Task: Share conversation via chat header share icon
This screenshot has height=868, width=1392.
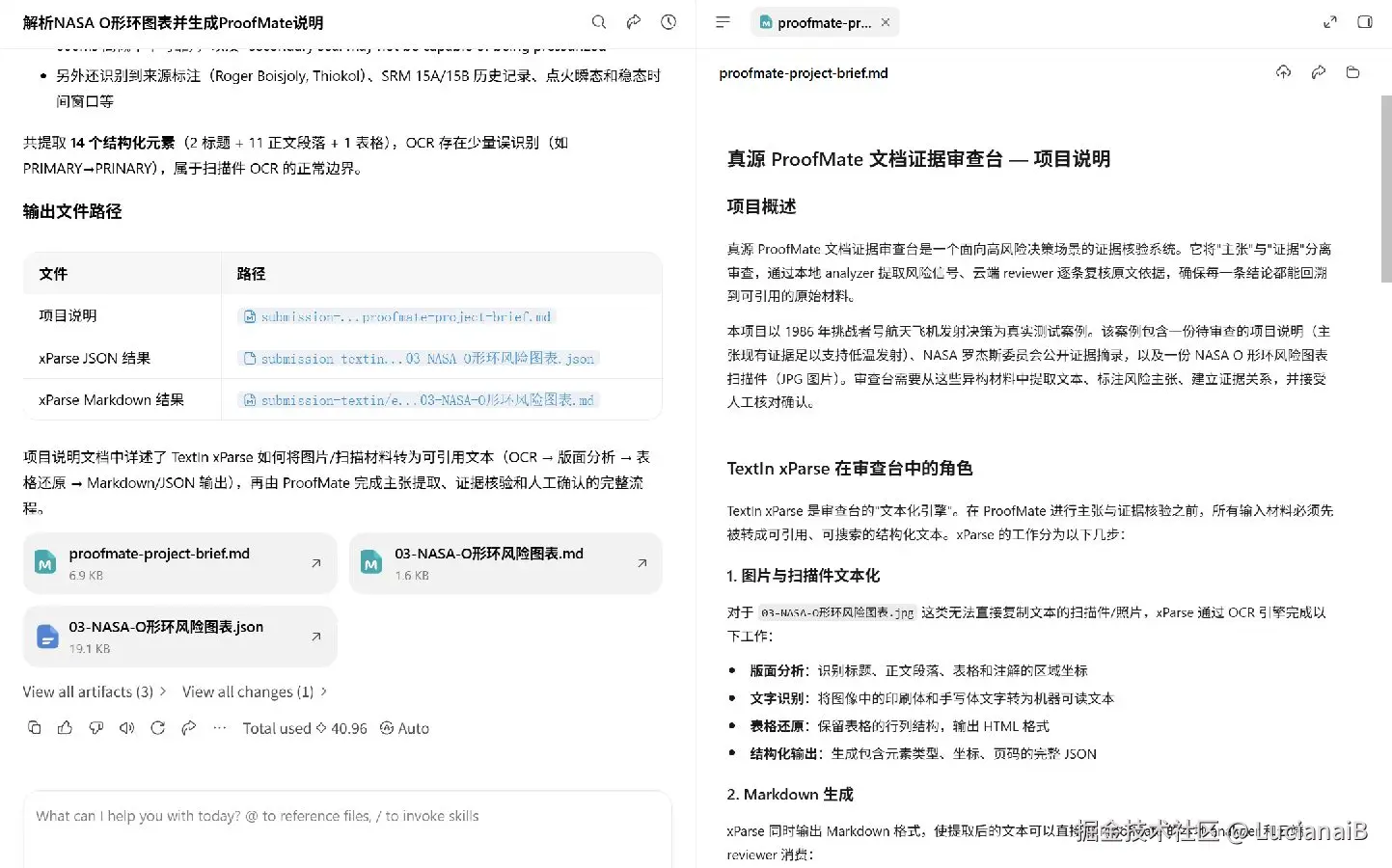Action: pyautogui.click(x=634, y=22)
